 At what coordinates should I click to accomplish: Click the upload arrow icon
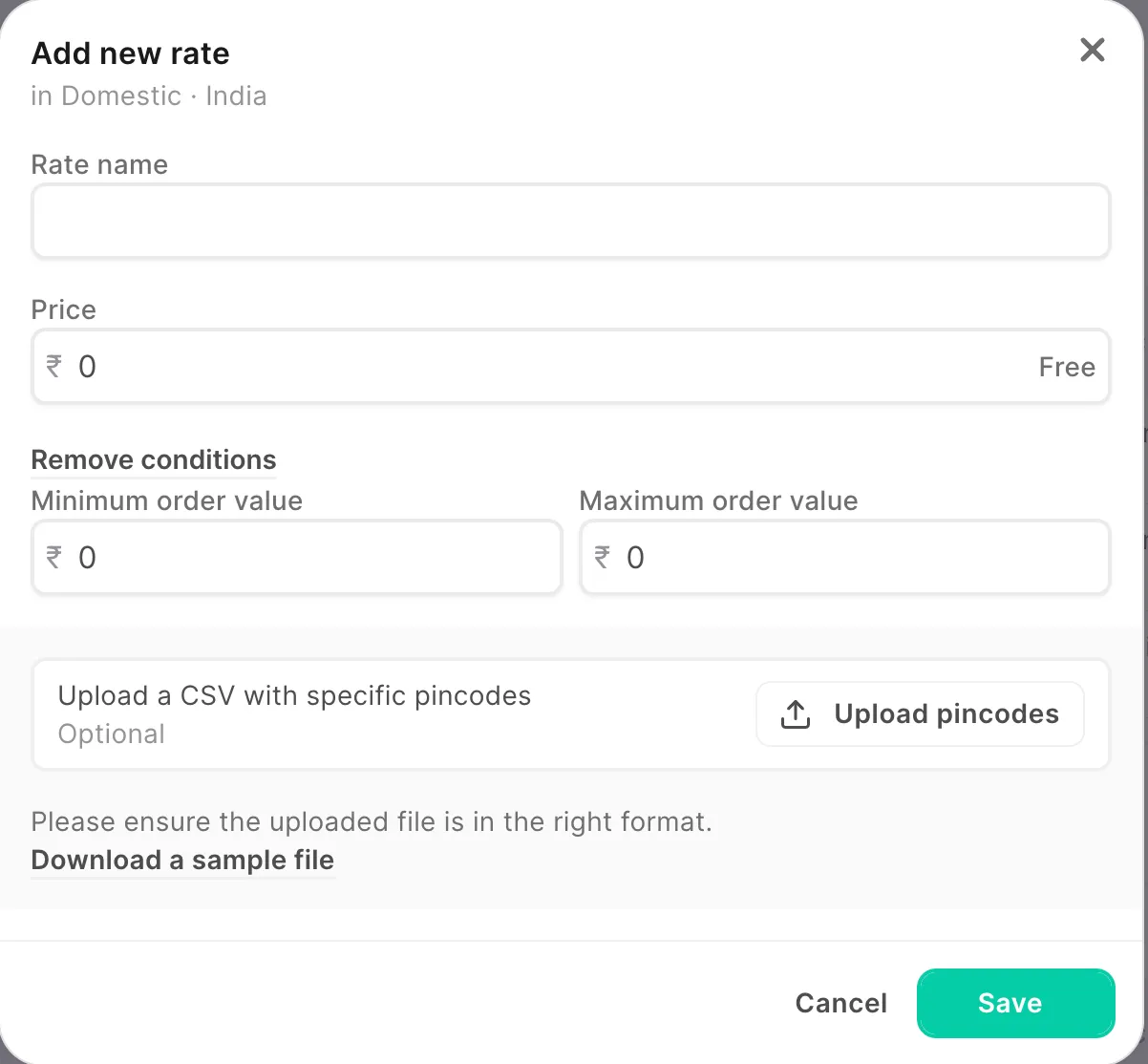pyautogui.click(x=796, y=713)
